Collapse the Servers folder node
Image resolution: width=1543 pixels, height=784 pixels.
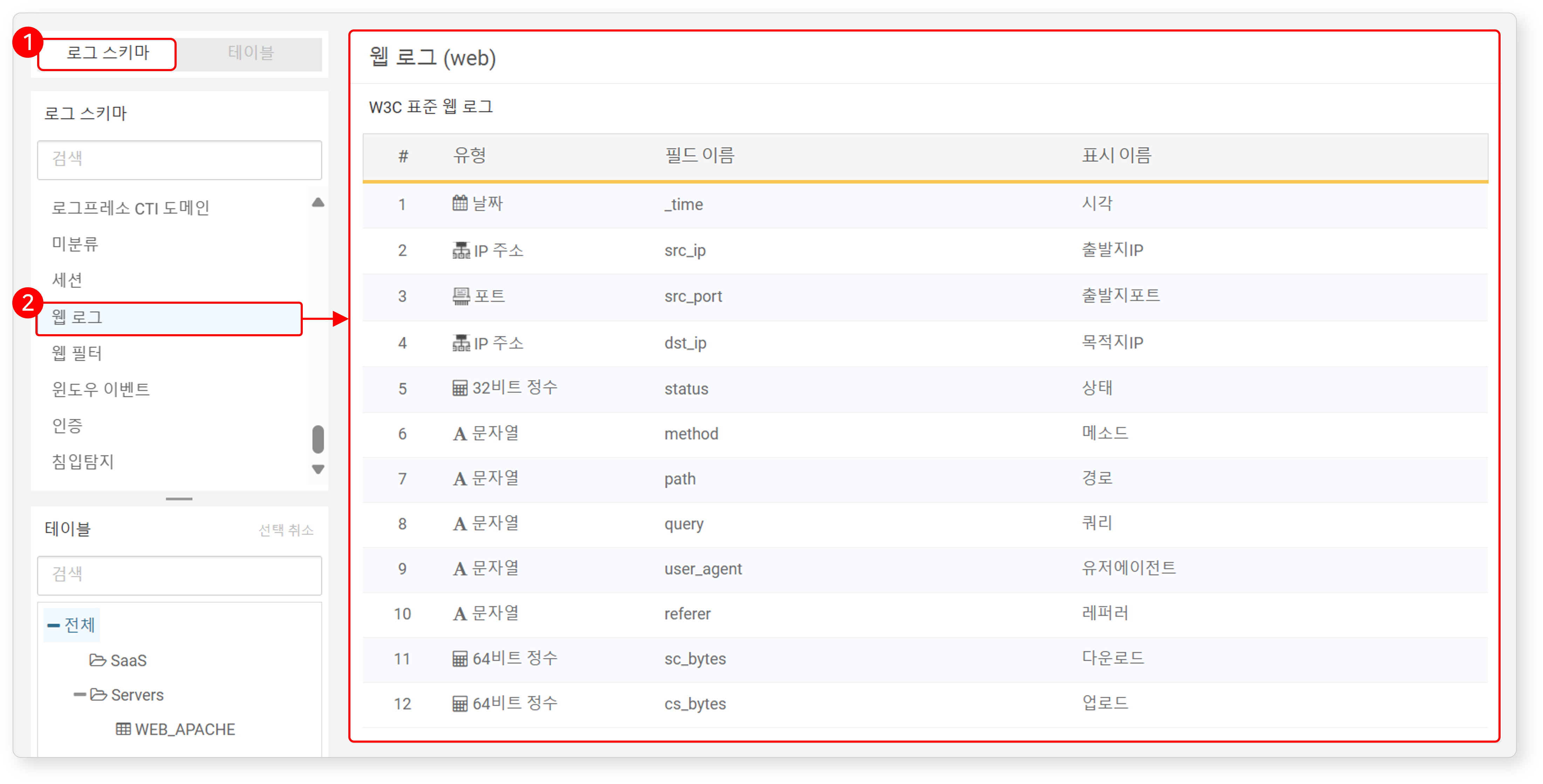point(80,695)
